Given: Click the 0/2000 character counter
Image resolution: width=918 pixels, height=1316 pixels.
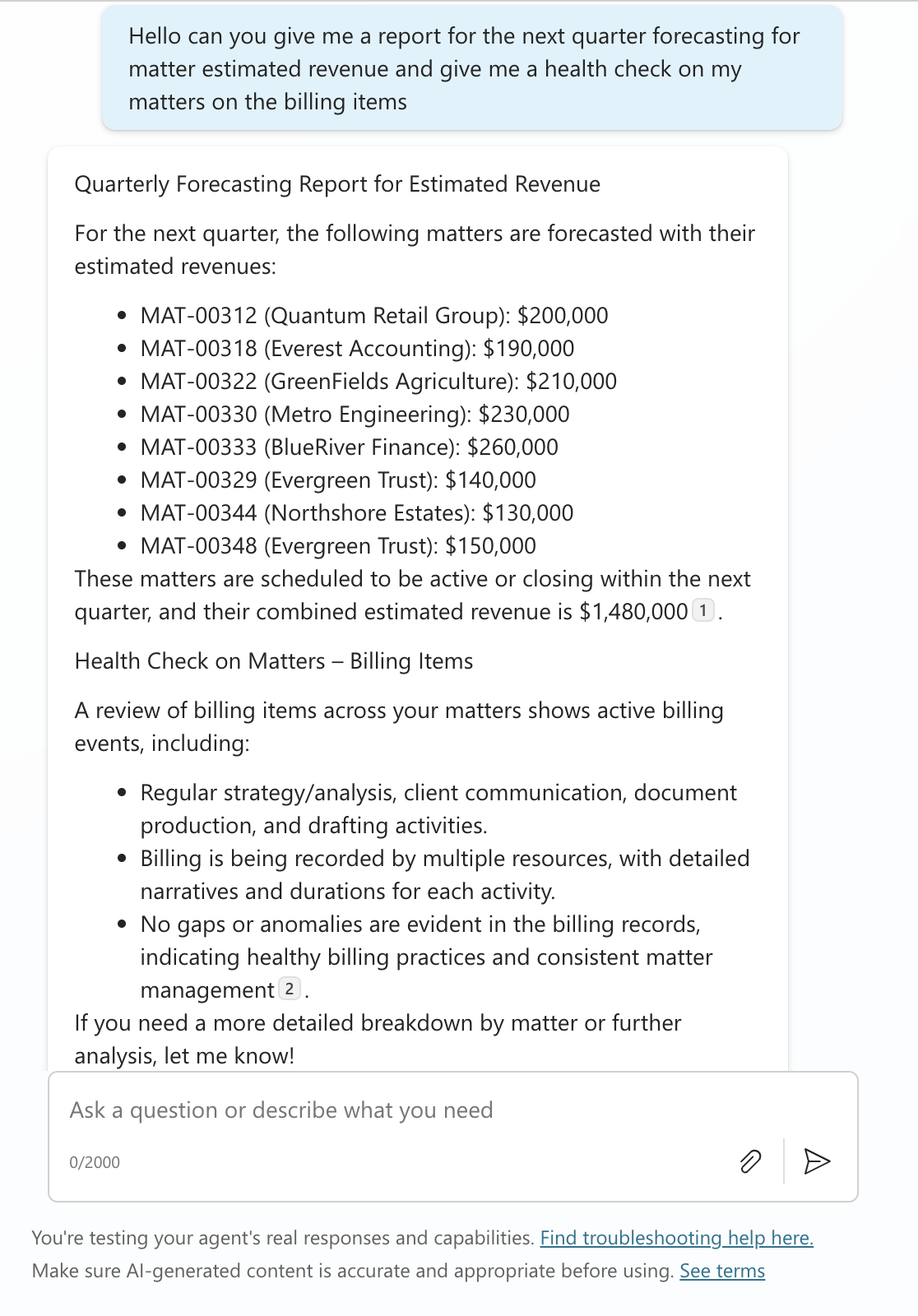Looking at the screenshot, I should click(95, 1162).
